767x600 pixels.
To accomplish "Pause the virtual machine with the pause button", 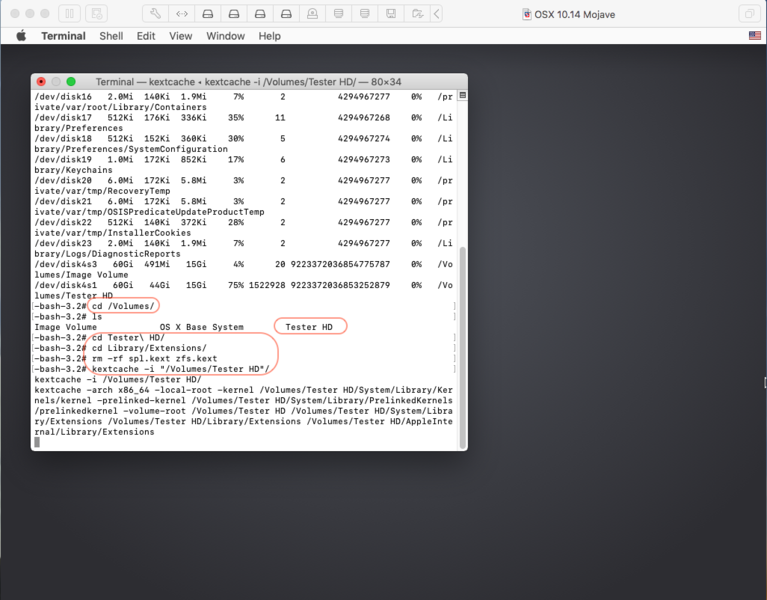I will 69,14.
